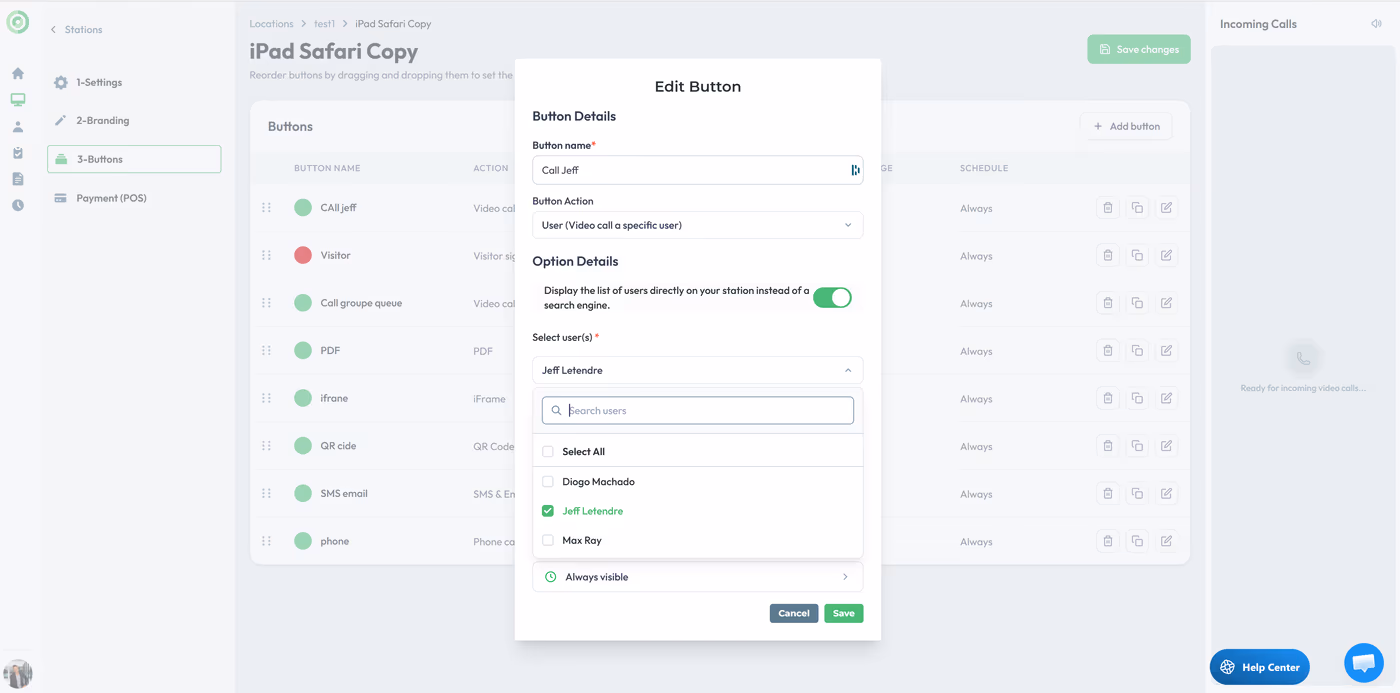Grab the drag handle of PDF row
Screen dimensions: 1400x693
click(266, 350)
